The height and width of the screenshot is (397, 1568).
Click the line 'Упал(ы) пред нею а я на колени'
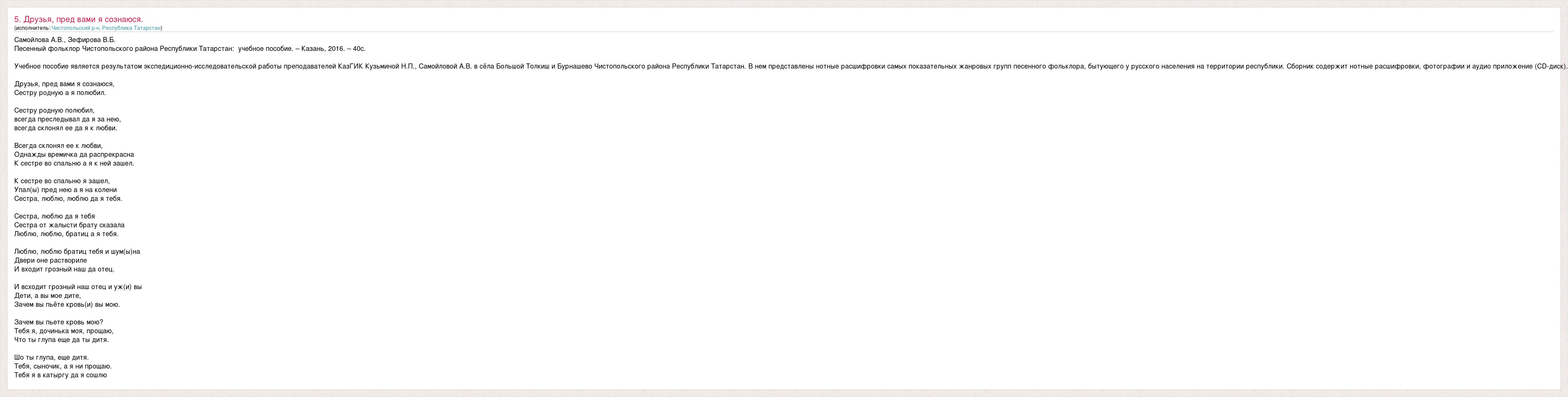coord(65,190)
